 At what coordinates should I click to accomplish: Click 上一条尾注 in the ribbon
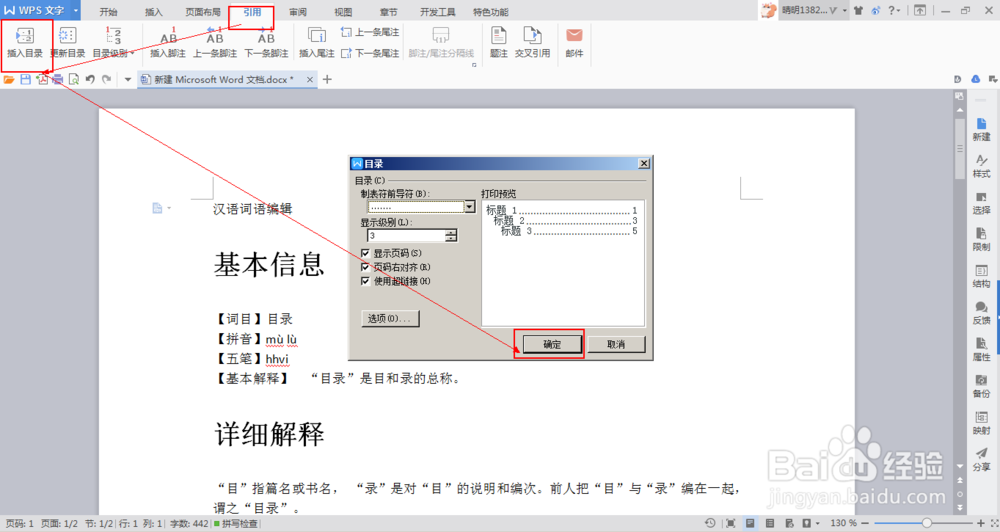click(371, 32)
